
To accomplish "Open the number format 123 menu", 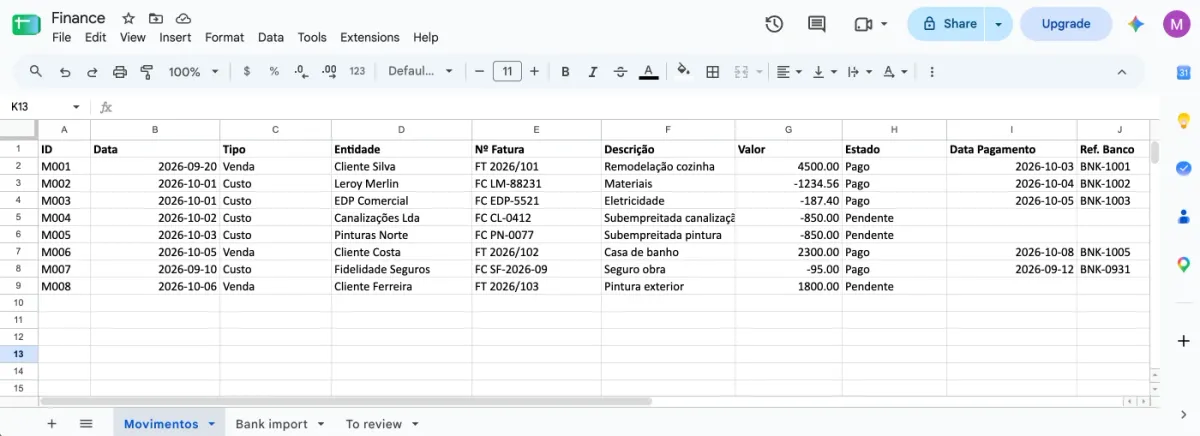I will [357, 72].
